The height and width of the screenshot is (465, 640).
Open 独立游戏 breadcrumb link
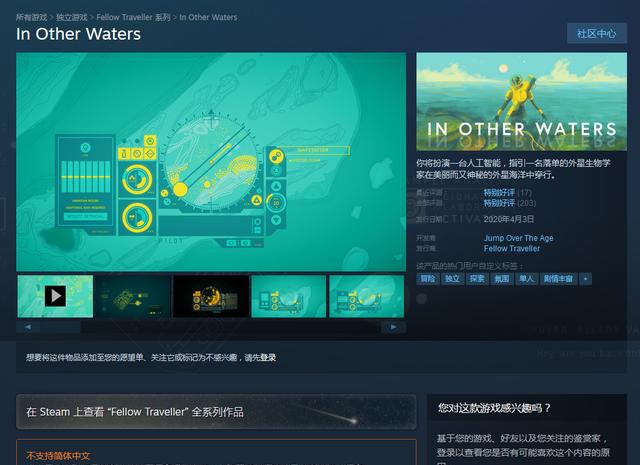tap(72, 18)
